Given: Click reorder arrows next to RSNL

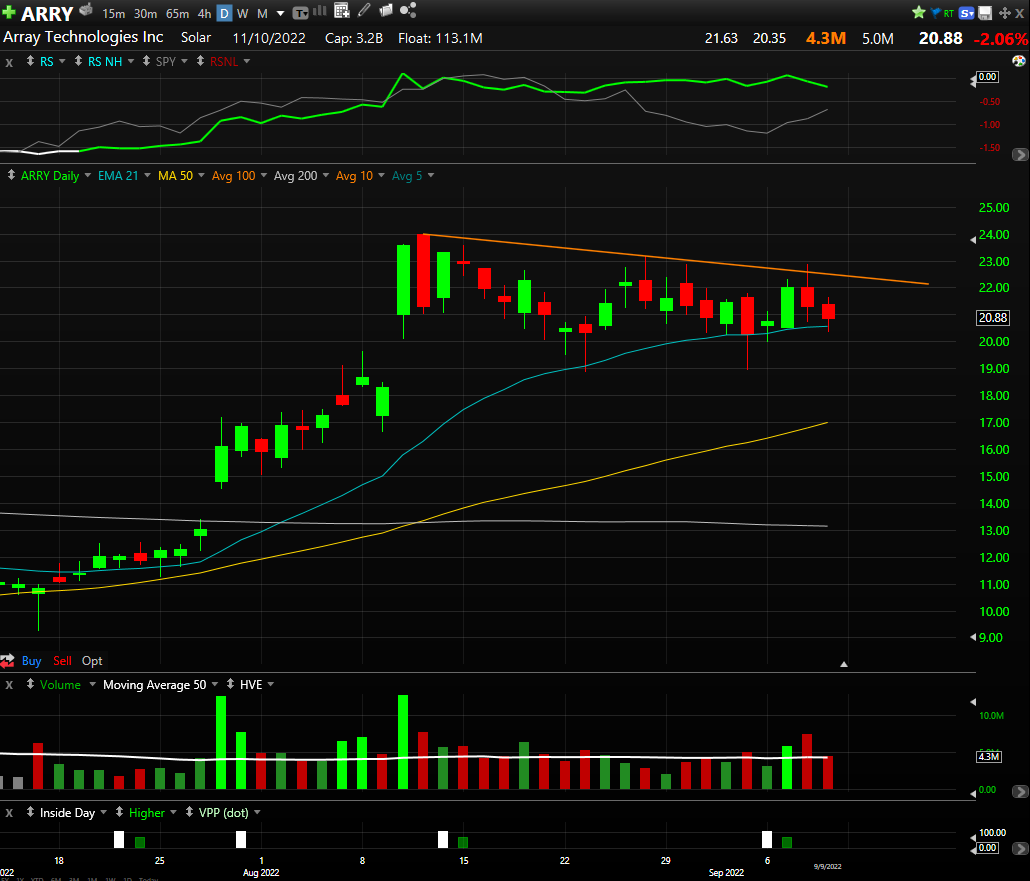Looking at the screenshot, I should coord(200,61).
